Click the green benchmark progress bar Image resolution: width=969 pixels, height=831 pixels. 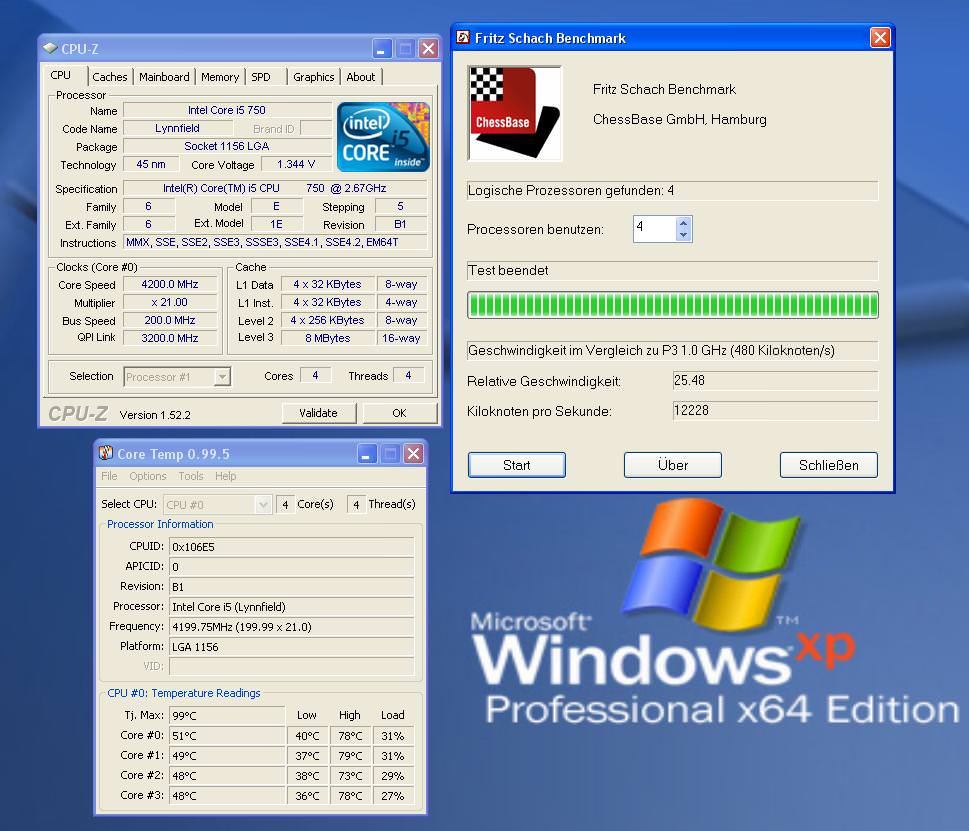(672, 305)
